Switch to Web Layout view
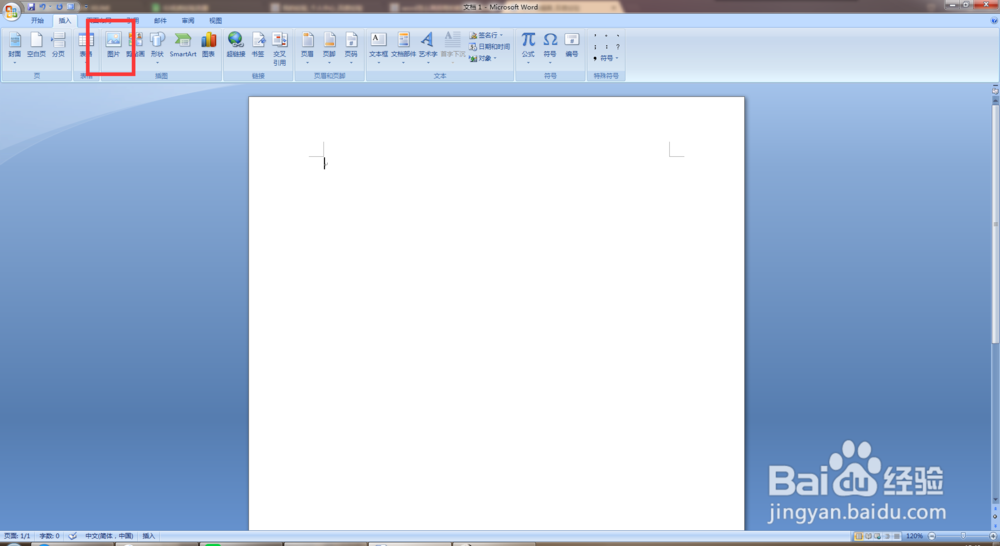 click(878, 536)
